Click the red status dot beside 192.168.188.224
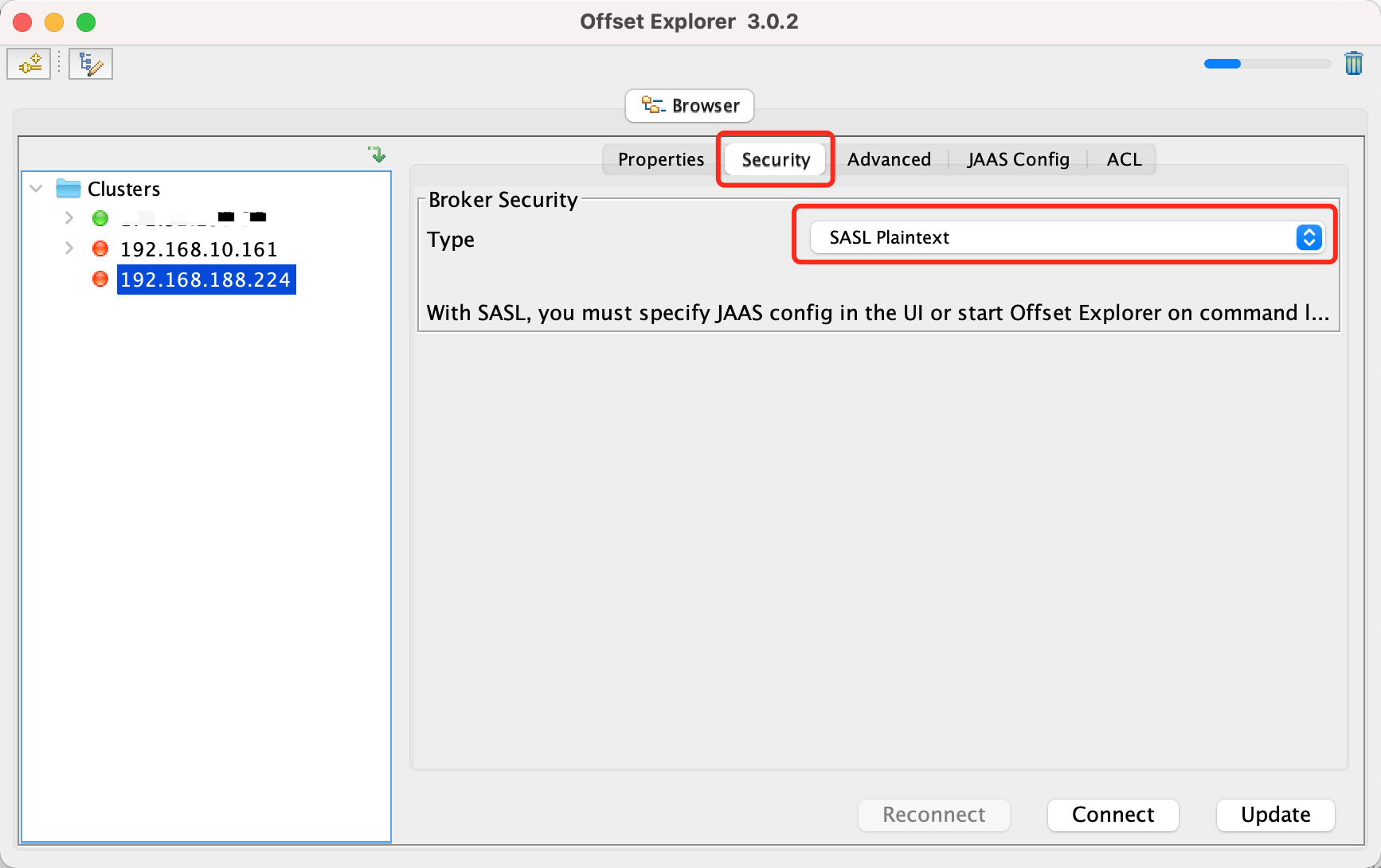Viewport: 1381px width, 868px height. 100,279
